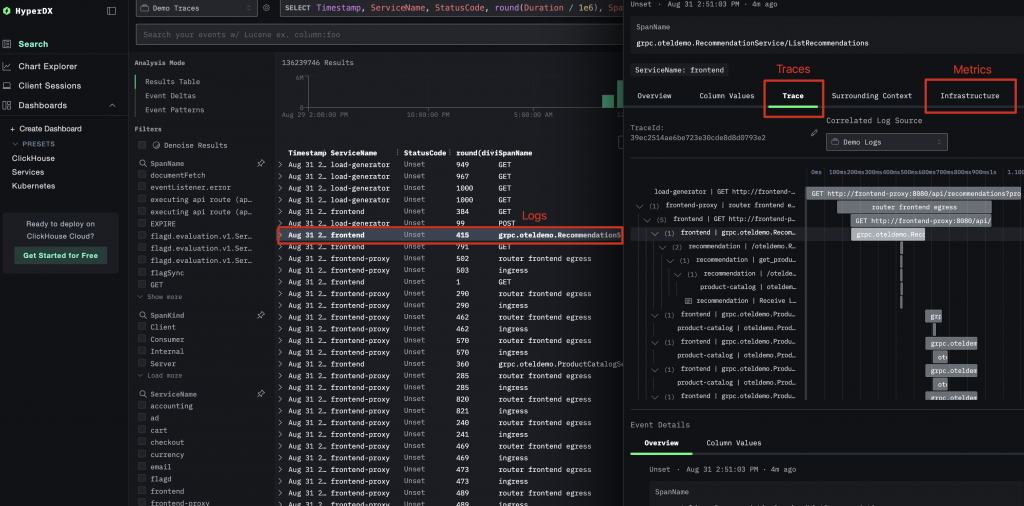Open source settings gear beside Demo Traces
This screenshot has height=506, width=1024.
click(x=266, y=8)
